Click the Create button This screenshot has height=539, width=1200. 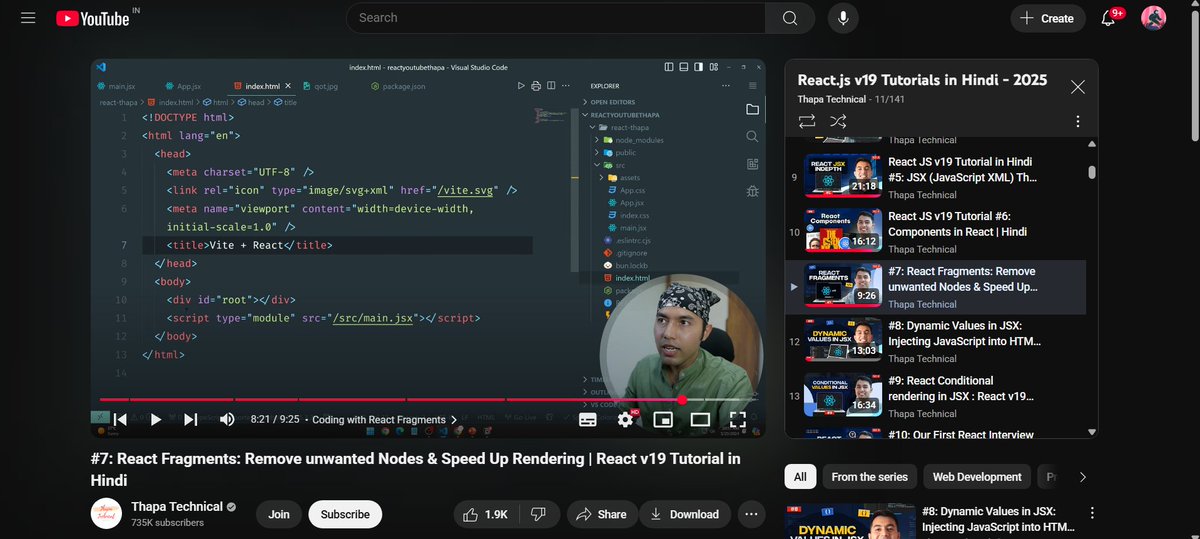tap(1047, 18)
